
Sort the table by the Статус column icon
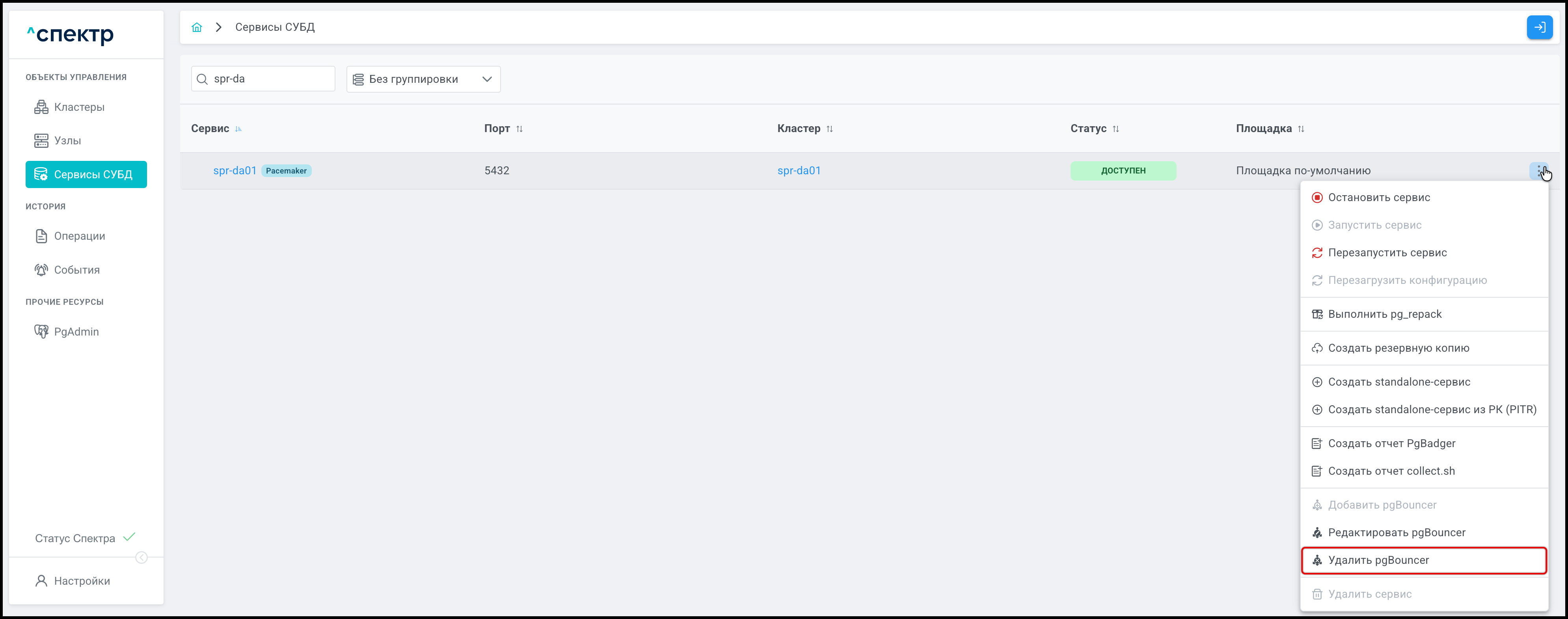pos(1116,129)
